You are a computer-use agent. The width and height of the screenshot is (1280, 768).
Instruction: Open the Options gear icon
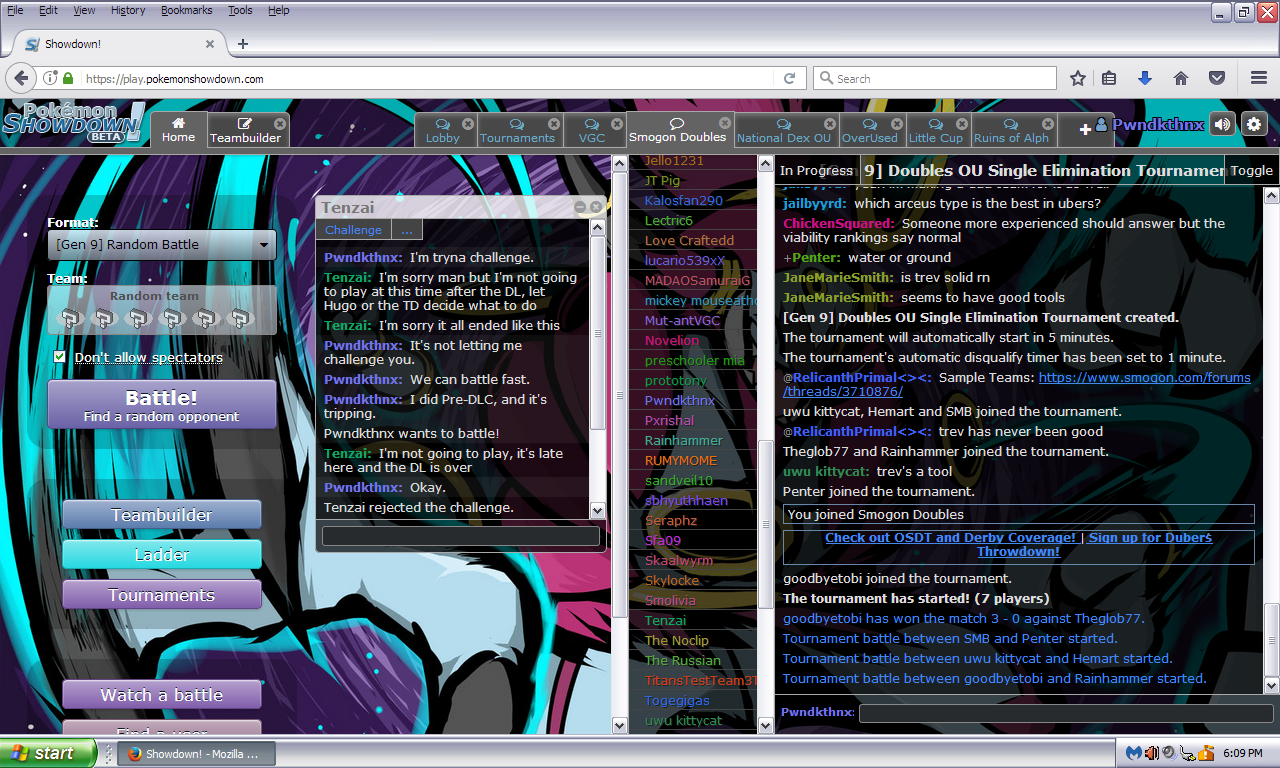pos(1254,124)
